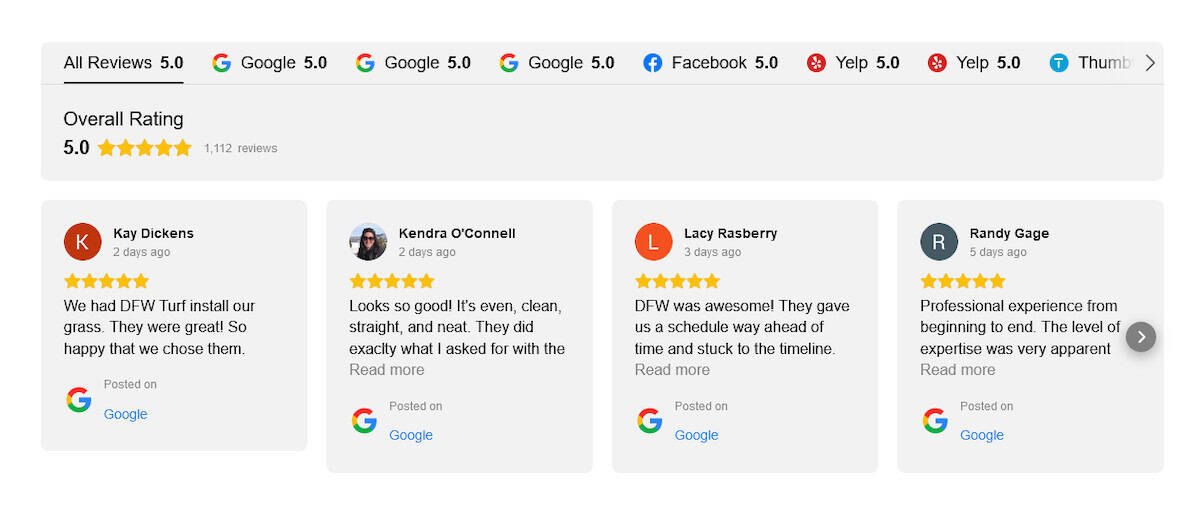The image size is (1200, 514).
Task: Click Lacy Rasberry's orange L avatar
Action: pos(653,242)
